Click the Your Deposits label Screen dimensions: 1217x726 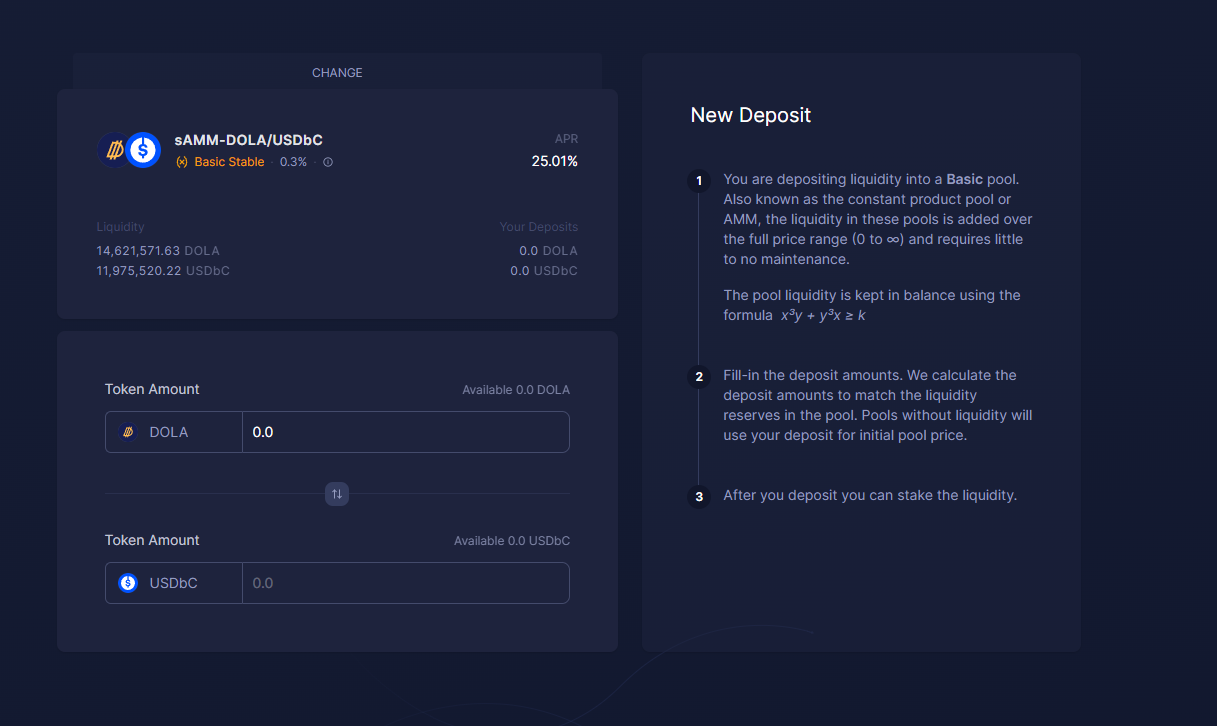[539, 227]
